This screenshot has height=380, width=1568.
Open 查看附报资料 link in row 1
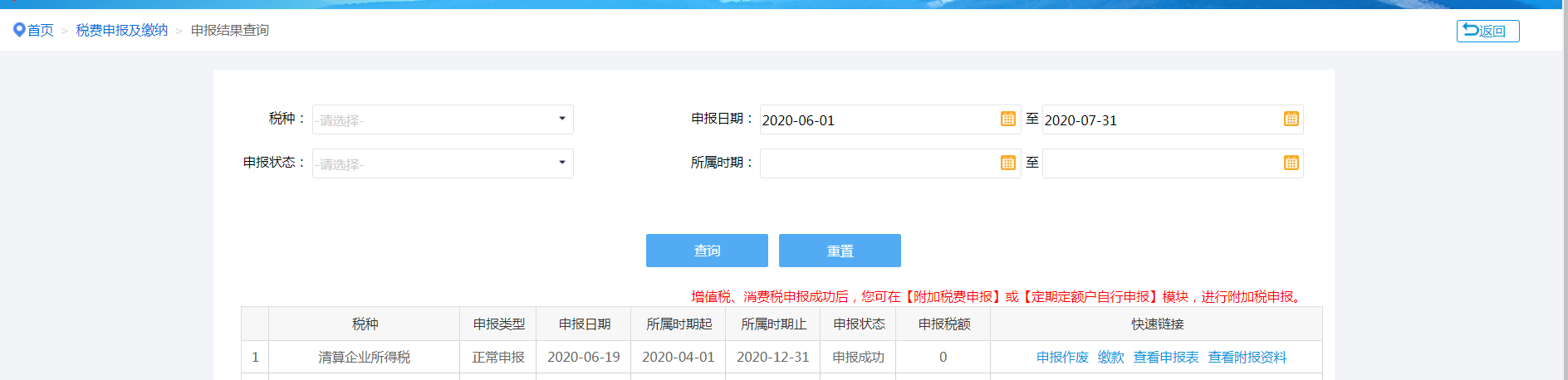pyautogui.click(x=1247, y=358)
